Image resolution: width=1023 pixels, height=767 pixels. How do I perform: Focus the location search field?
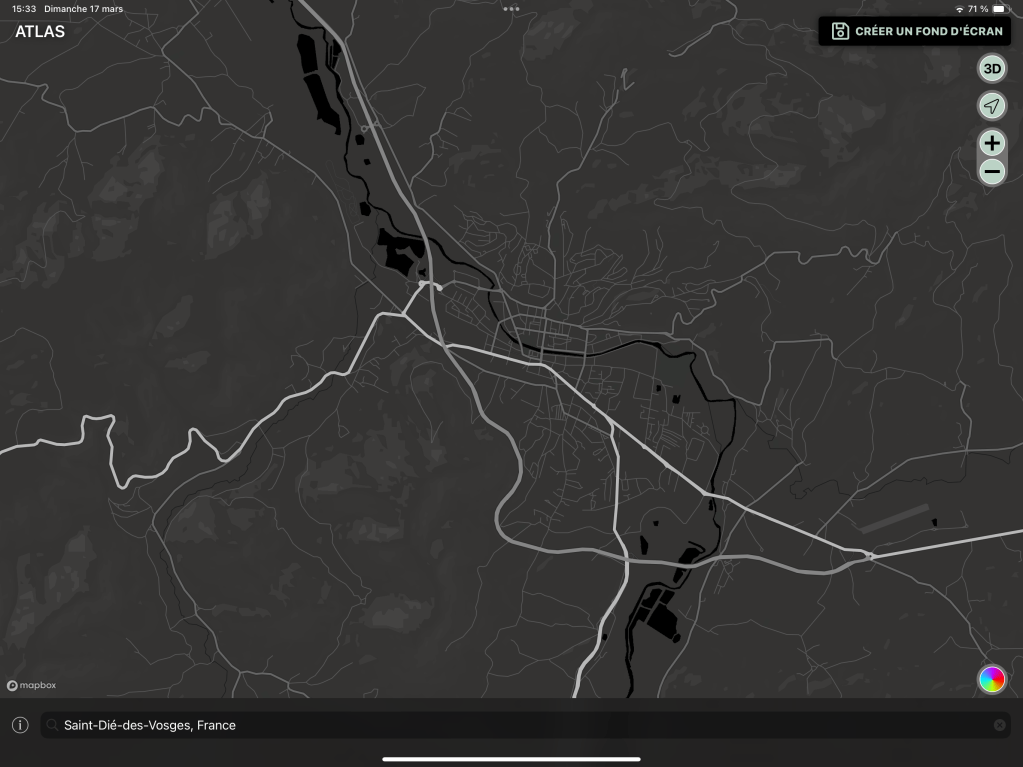pos(500,725)
